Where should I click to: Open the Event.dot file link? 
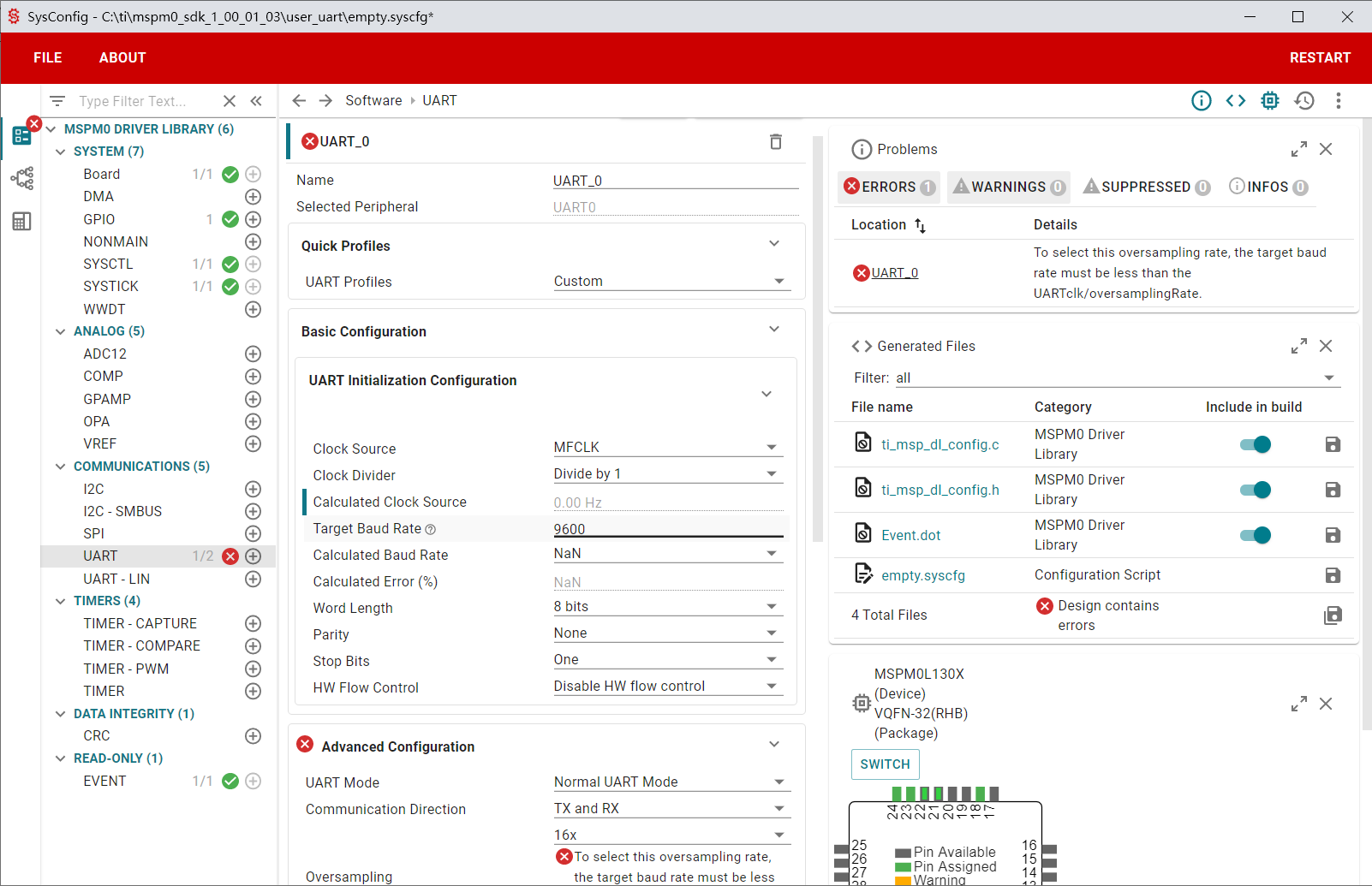pos(911,535)
